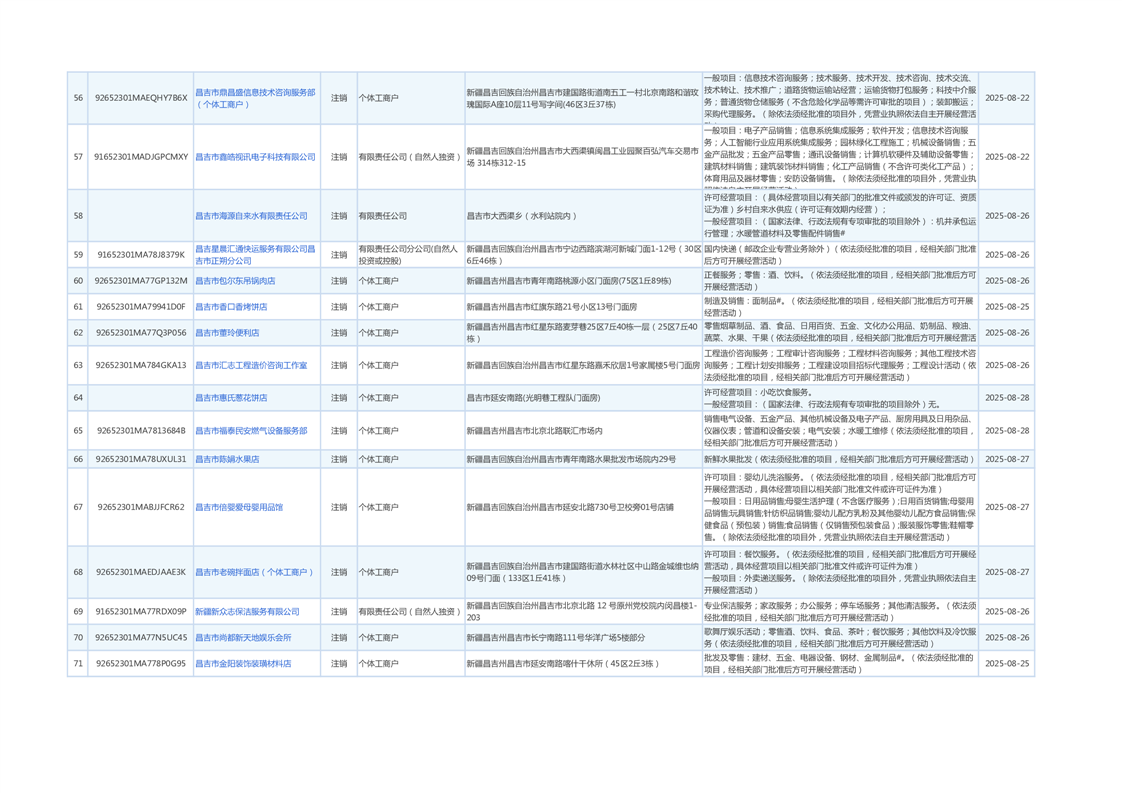Click row number 71
Viewport: 1122px width, 793px height.
click(78, 663)
